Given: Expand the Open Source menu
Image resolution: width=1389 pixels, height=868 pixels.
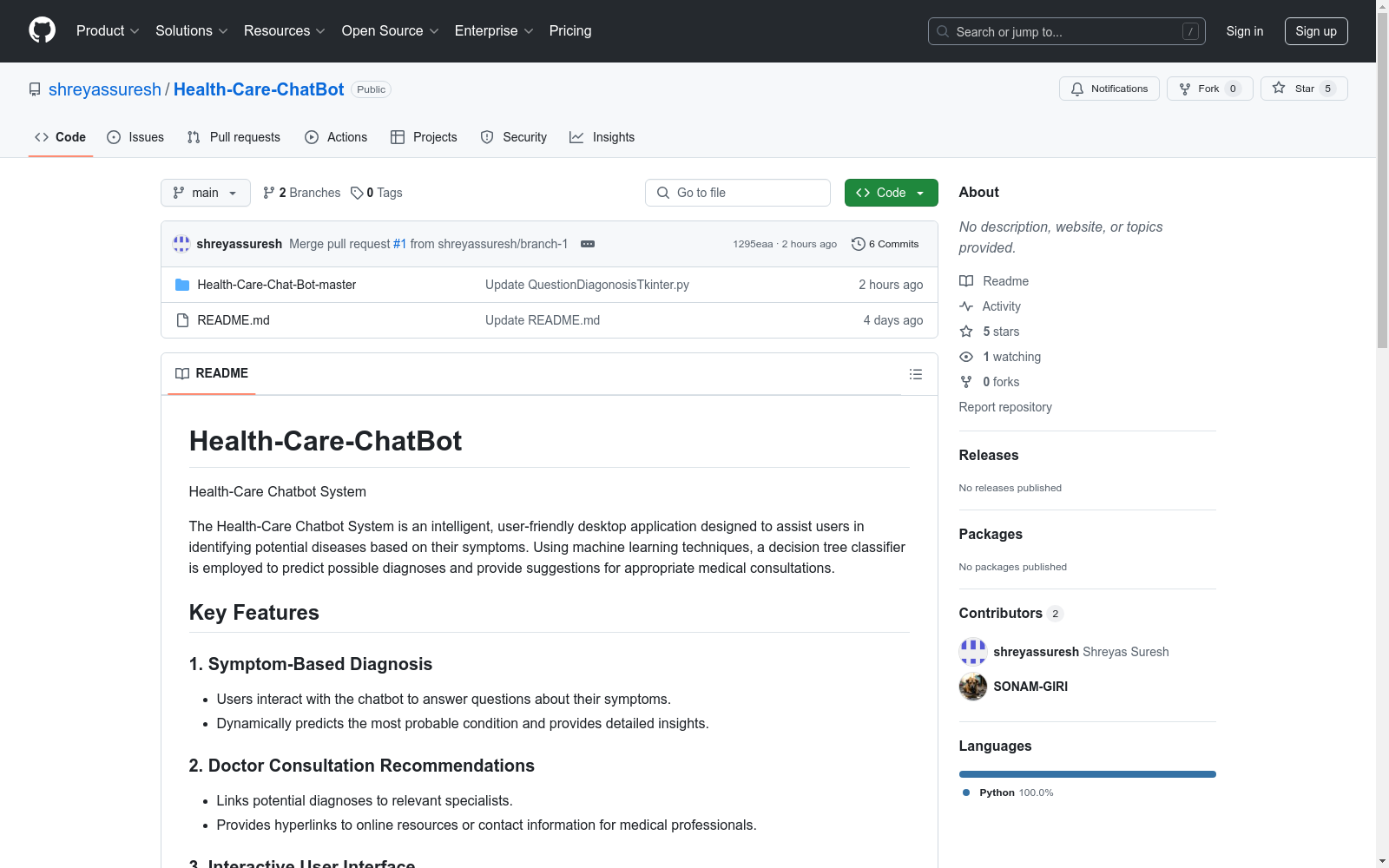Looking at the screenshot, I should [x=390, y=30].
